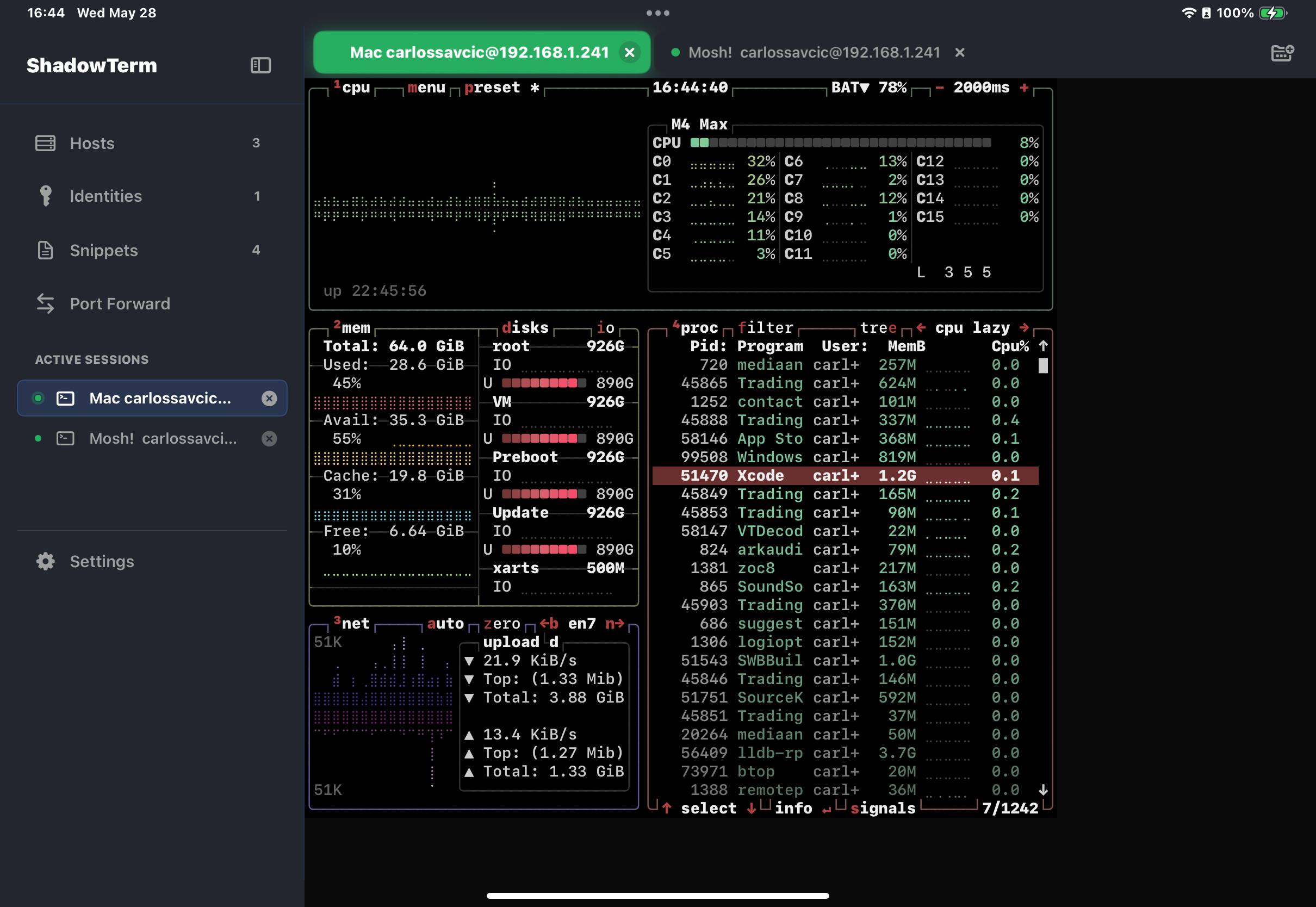Open the Port Forward section

point(152,303)
